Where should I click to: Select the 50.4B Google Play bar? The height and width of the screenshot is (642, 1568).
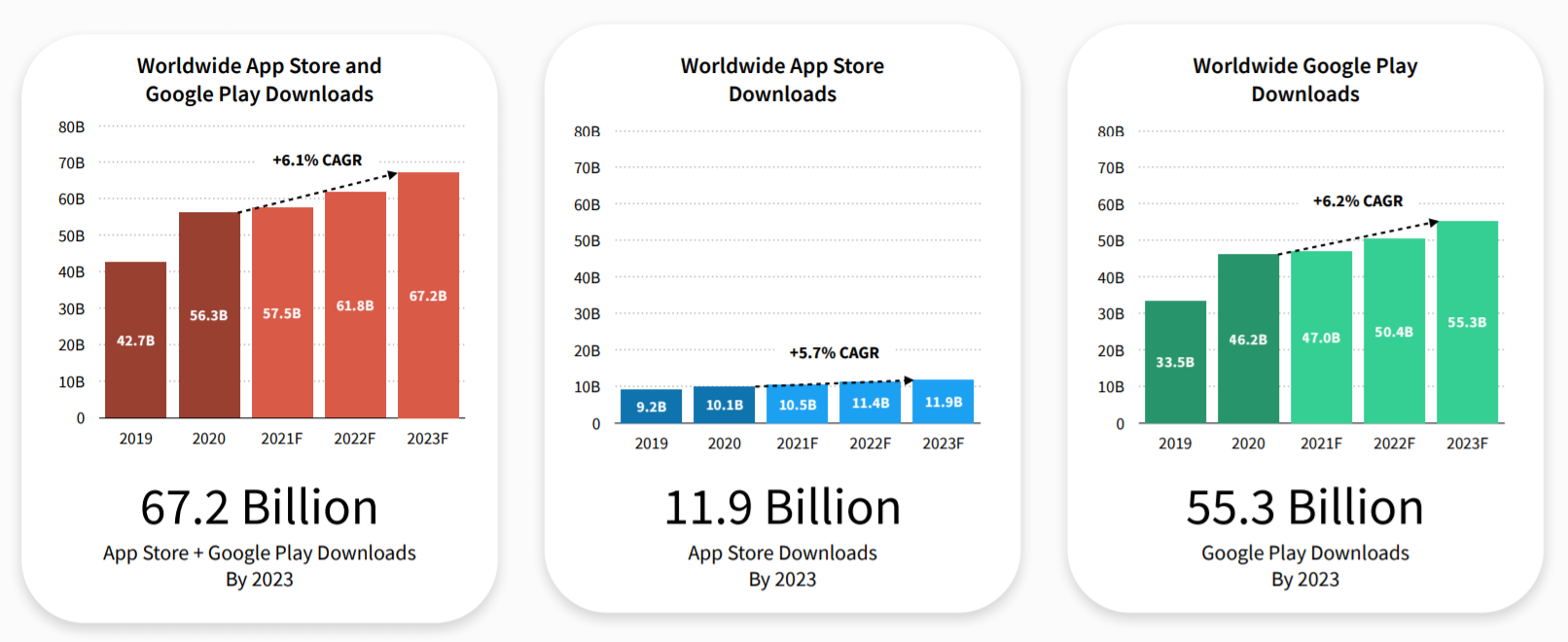click(x=1394, y=331)
